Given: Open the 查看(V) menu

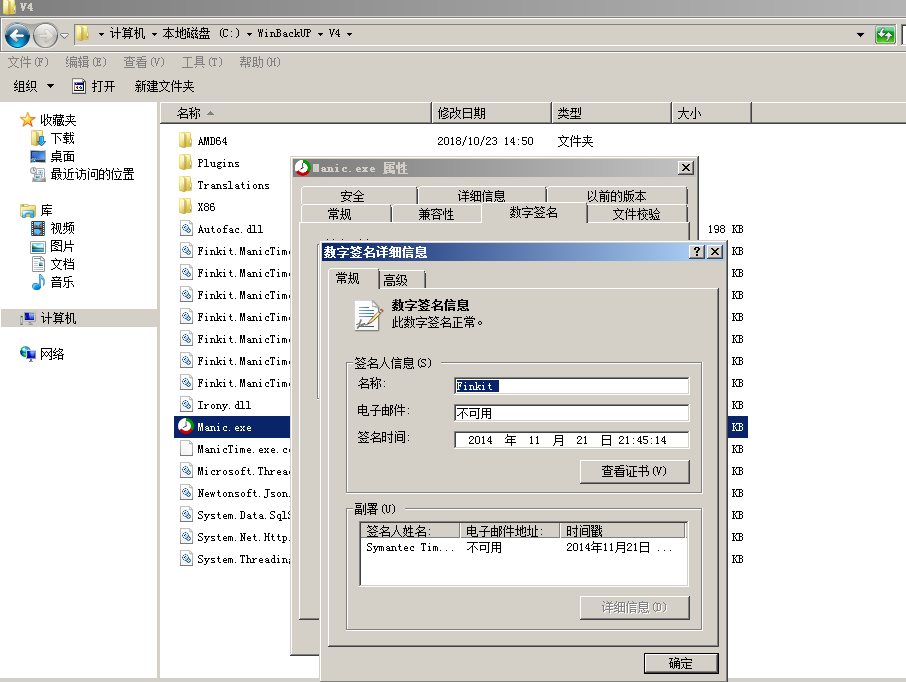Looking at the screenshot, I should [144, 62].
